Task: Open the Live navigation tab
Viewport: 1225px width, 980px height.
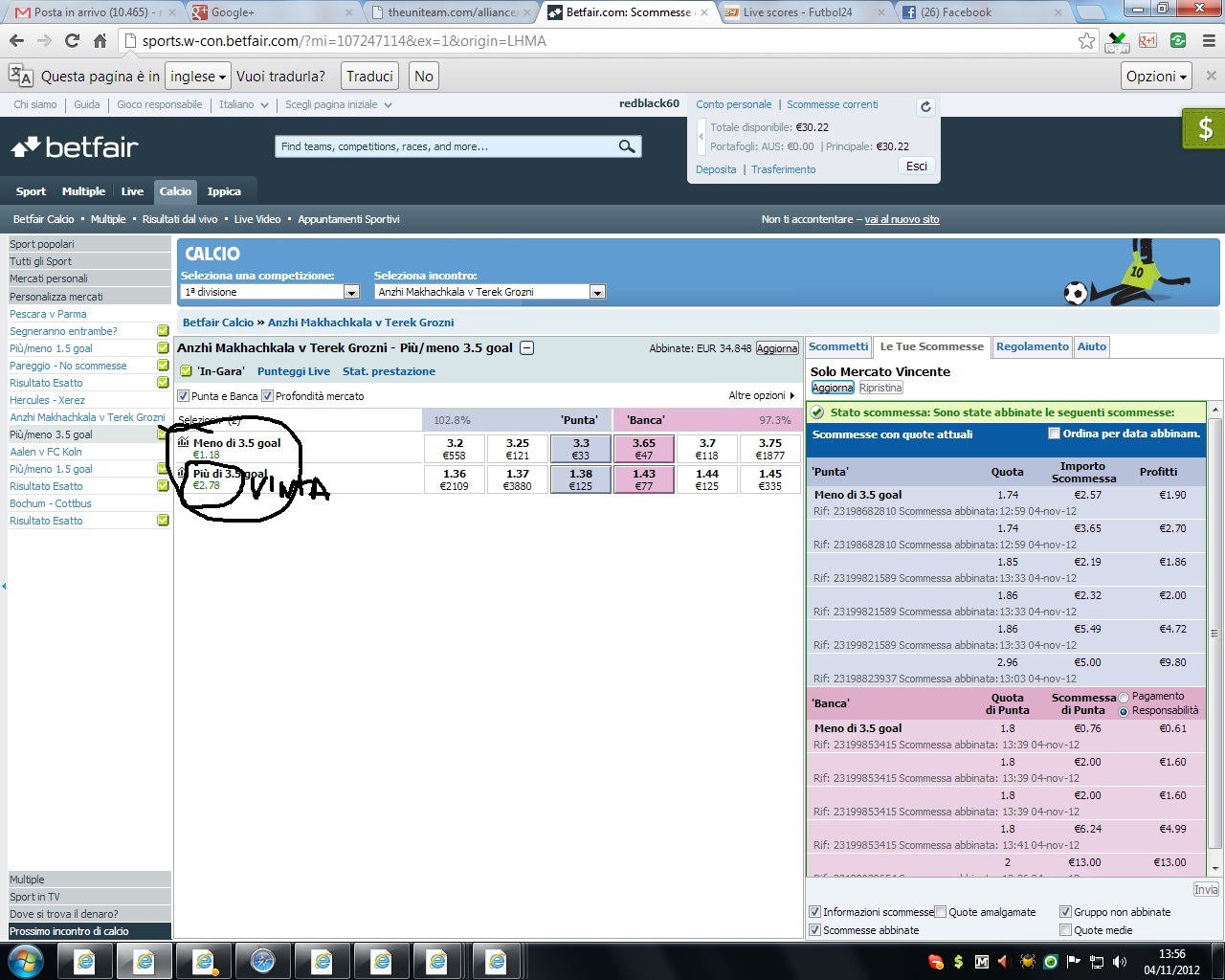Action: 132,191
